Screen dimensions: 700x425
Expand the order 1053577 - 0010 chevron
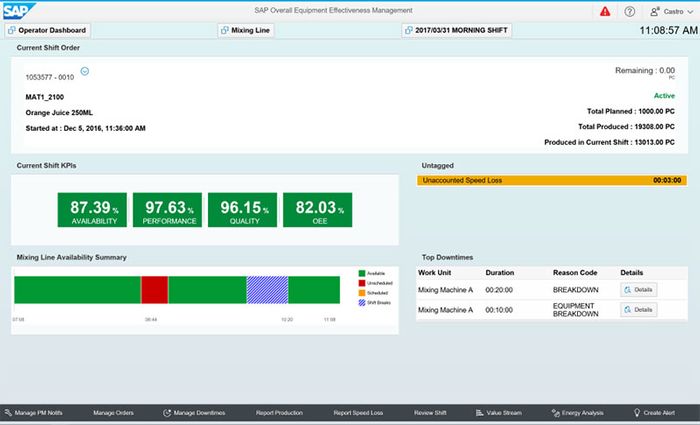[x=84, y=71]
